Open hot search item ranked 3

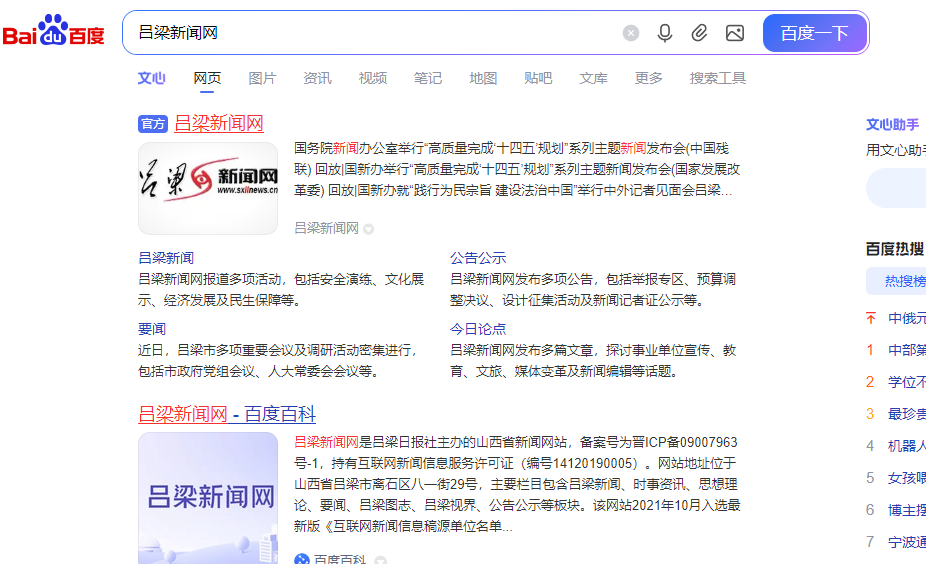907,414
